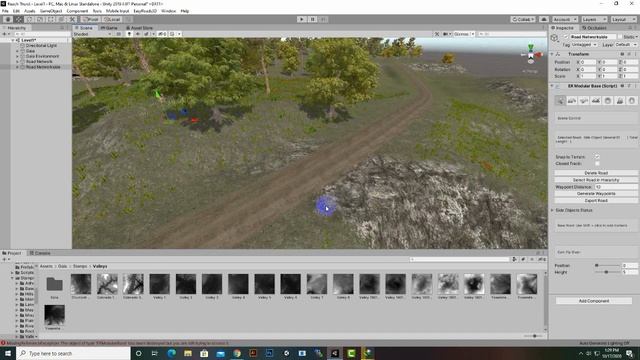Click Select Road in Hierarchy button

pyautogui.click(x=596, y=180)
